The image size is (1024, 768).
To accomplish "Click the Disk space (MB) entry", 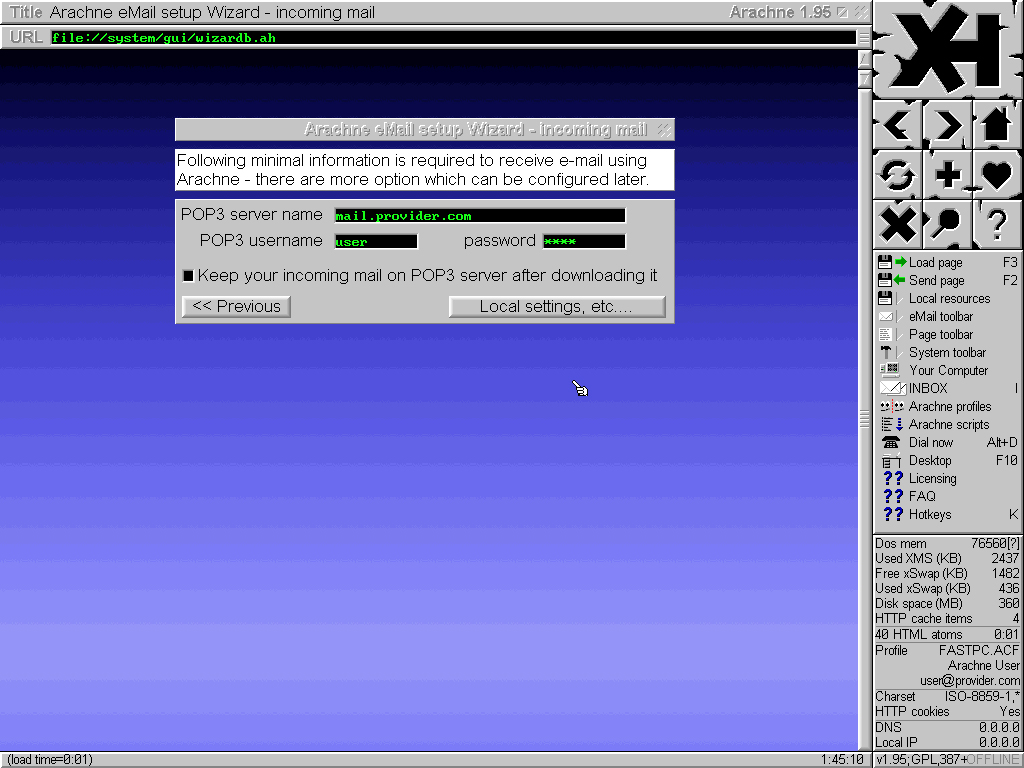I will pos(948,603).
